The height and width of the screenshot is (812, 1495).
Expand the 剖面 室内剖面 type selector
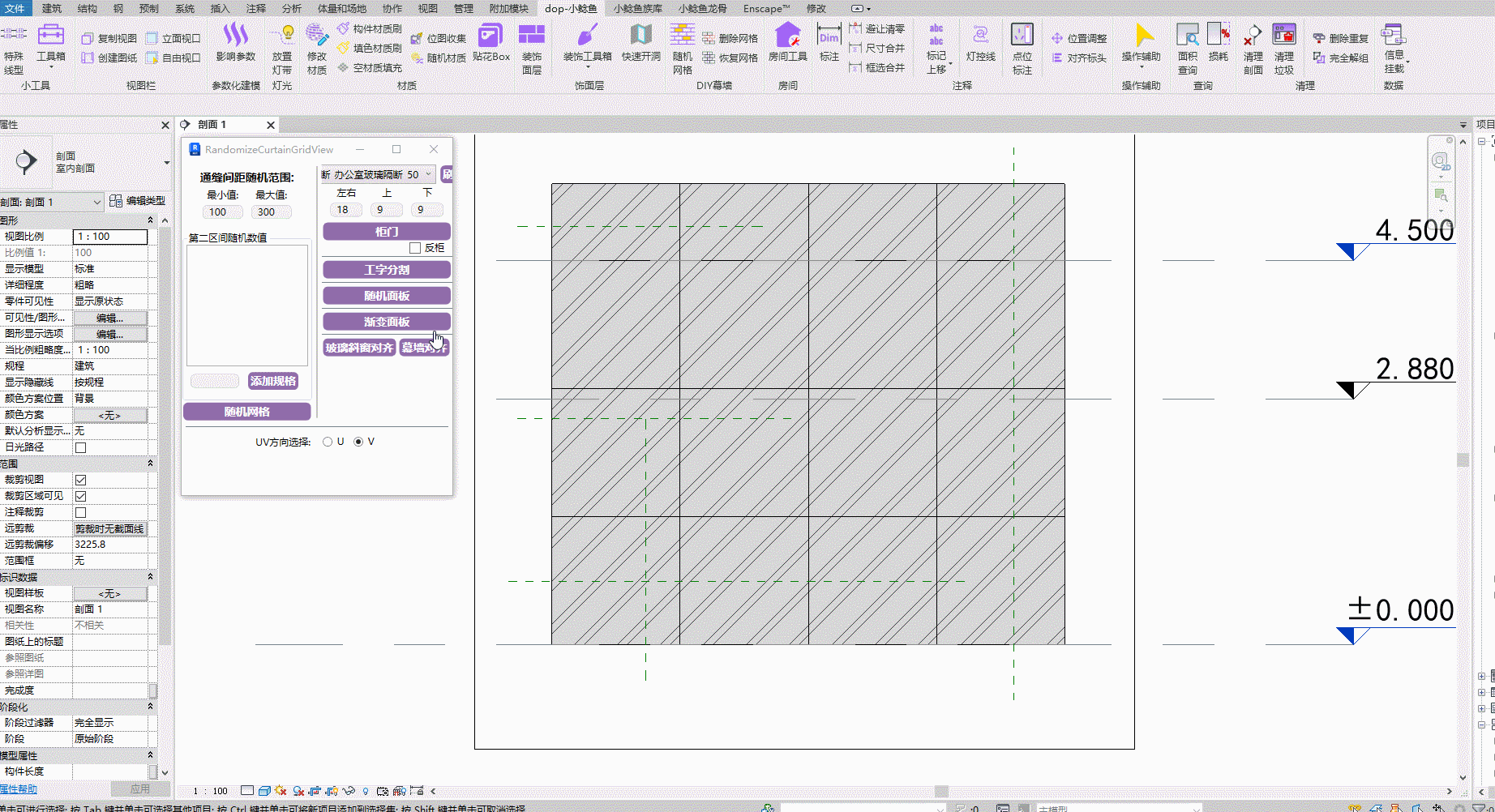pos(166,162)
